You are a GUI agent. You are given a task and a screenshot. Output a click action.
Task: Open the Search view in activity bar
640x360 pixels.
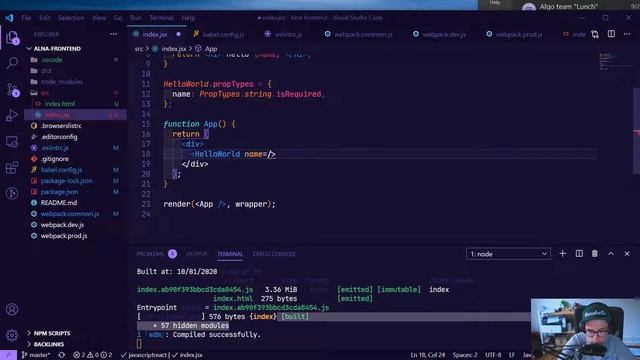click(x=12, y=63)
